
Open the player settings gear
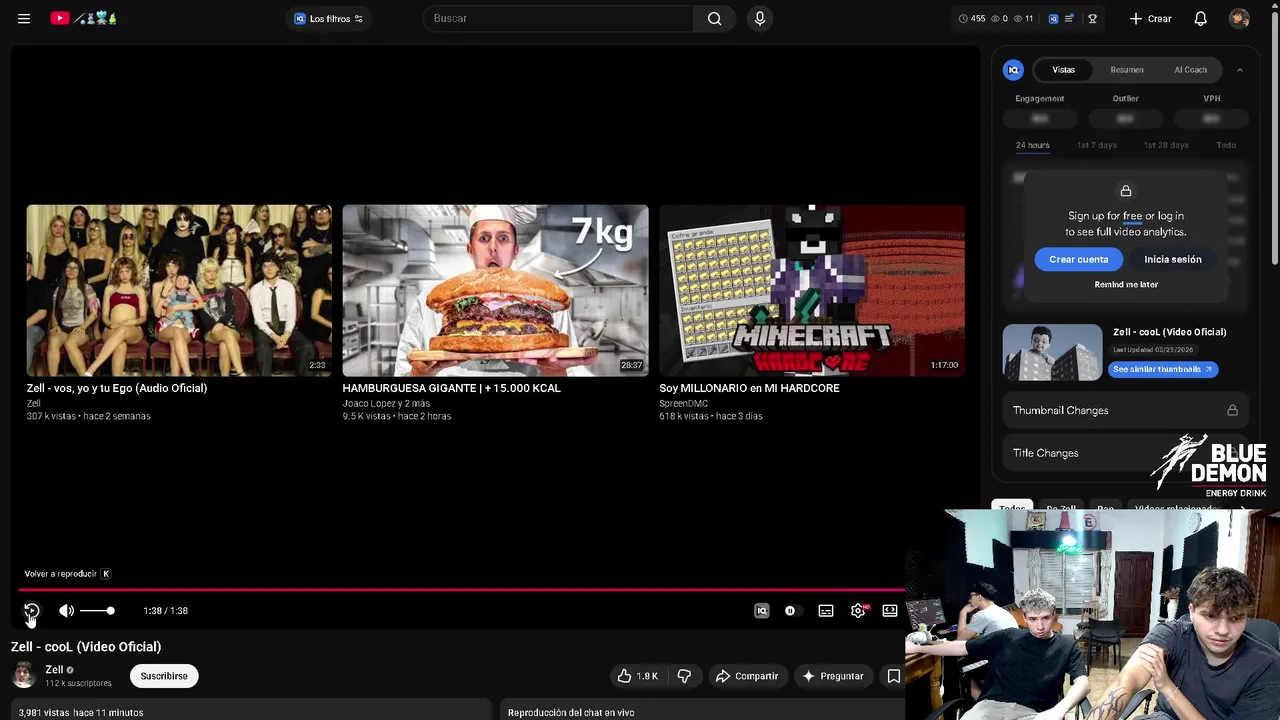[x=858, y=610]
